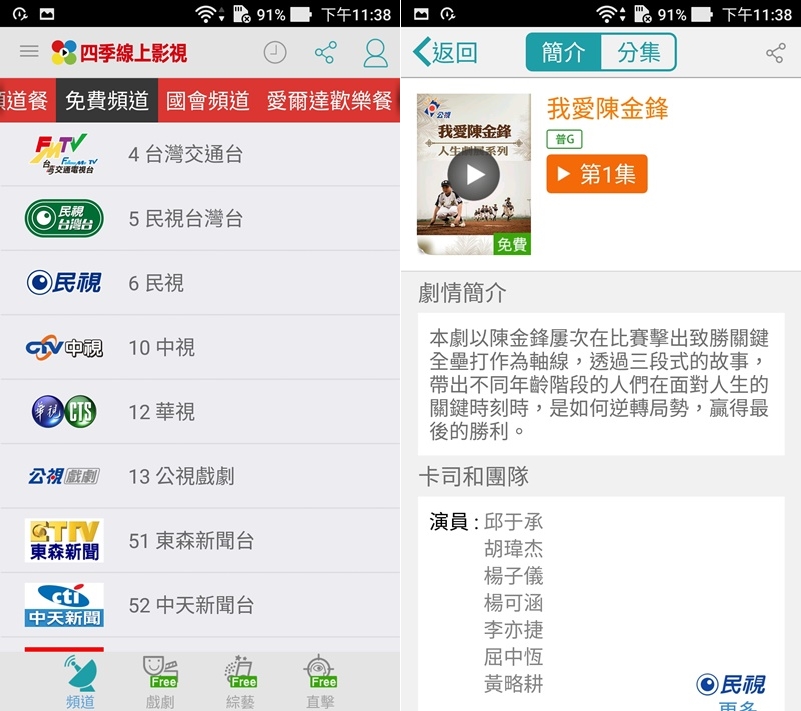The width and height of the screenshot is (801, 711).
Task: Select the 綜藝 Free bottom navigation icon
Action: 240,682
